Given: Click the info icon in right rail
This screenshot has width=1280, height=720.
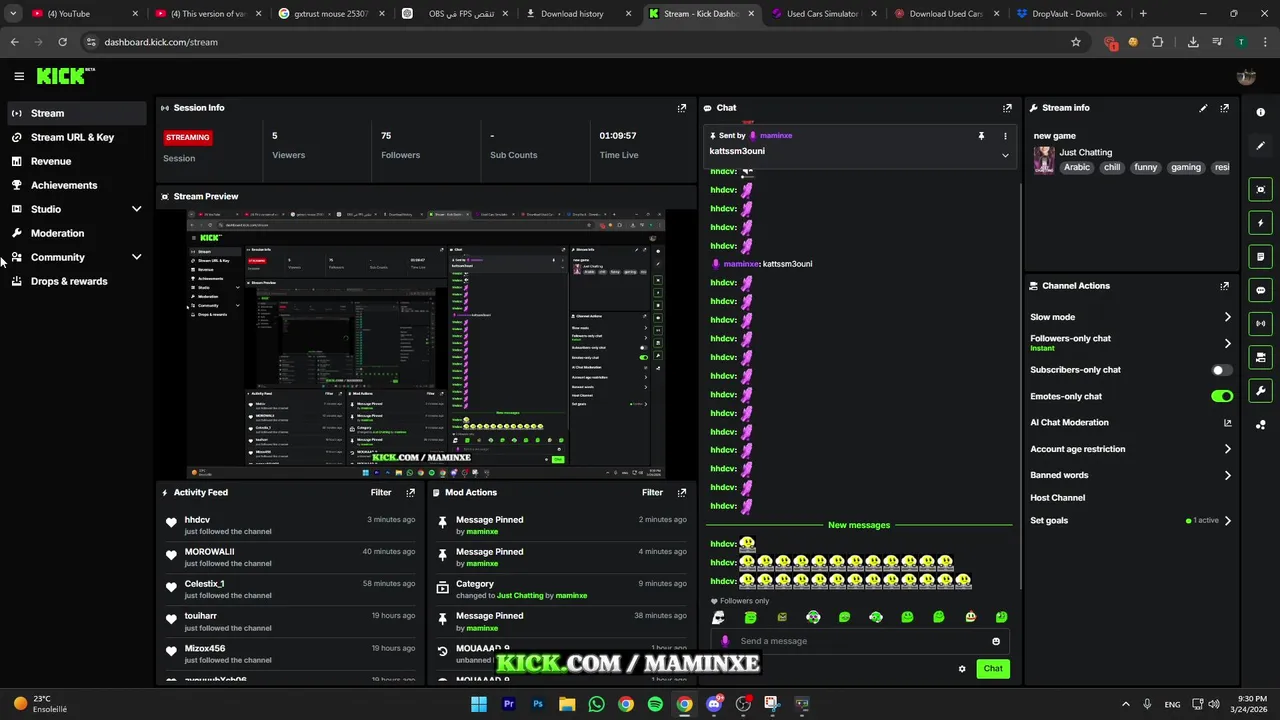Looking at the screenshot, I should (1261, 112).
